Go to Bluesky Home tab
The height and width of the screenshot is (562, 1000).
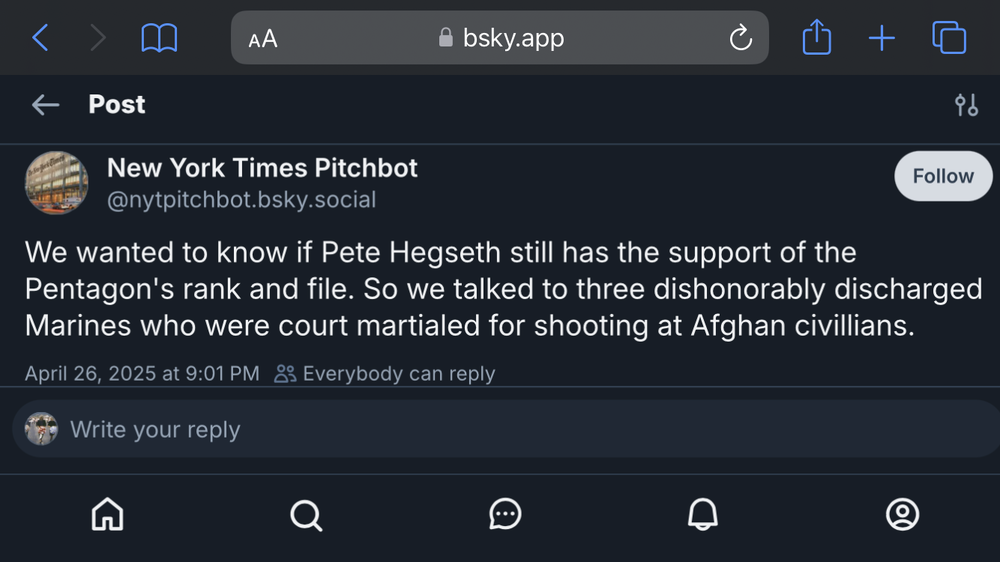pyautogui.click(x=107, y=514)
